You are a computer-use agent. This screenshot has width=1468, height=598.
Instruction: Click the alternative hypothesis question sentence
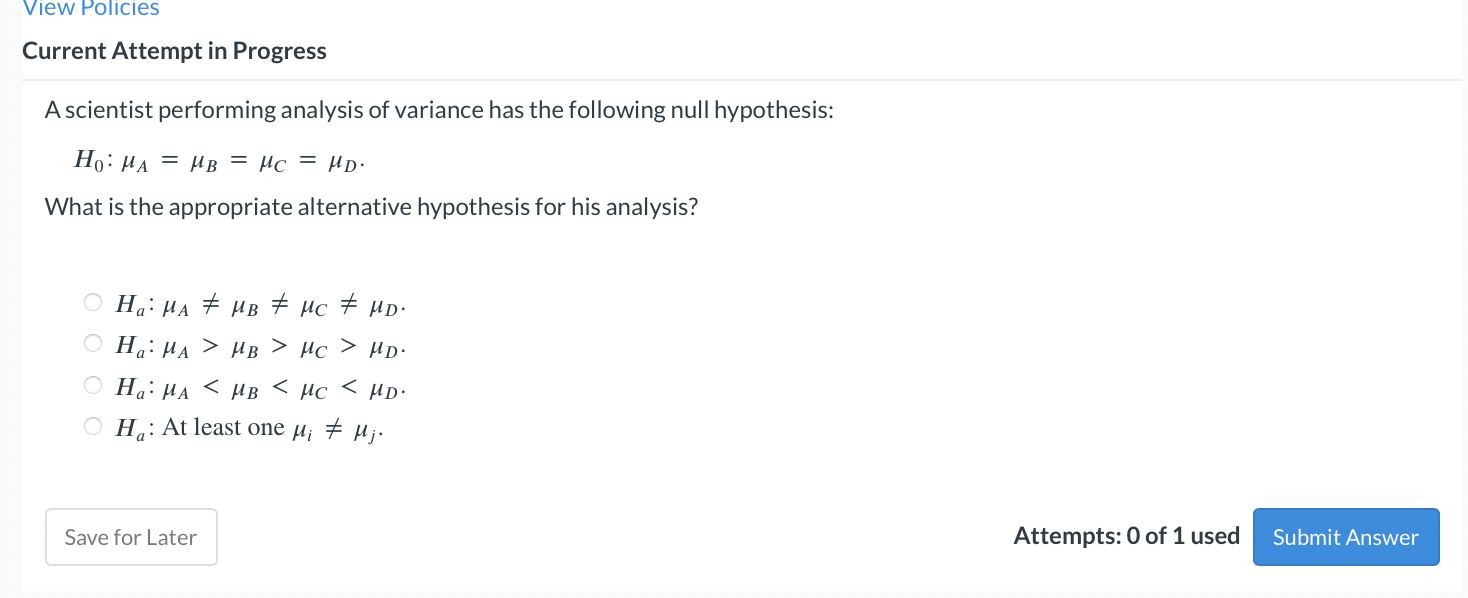pos(370,207)
